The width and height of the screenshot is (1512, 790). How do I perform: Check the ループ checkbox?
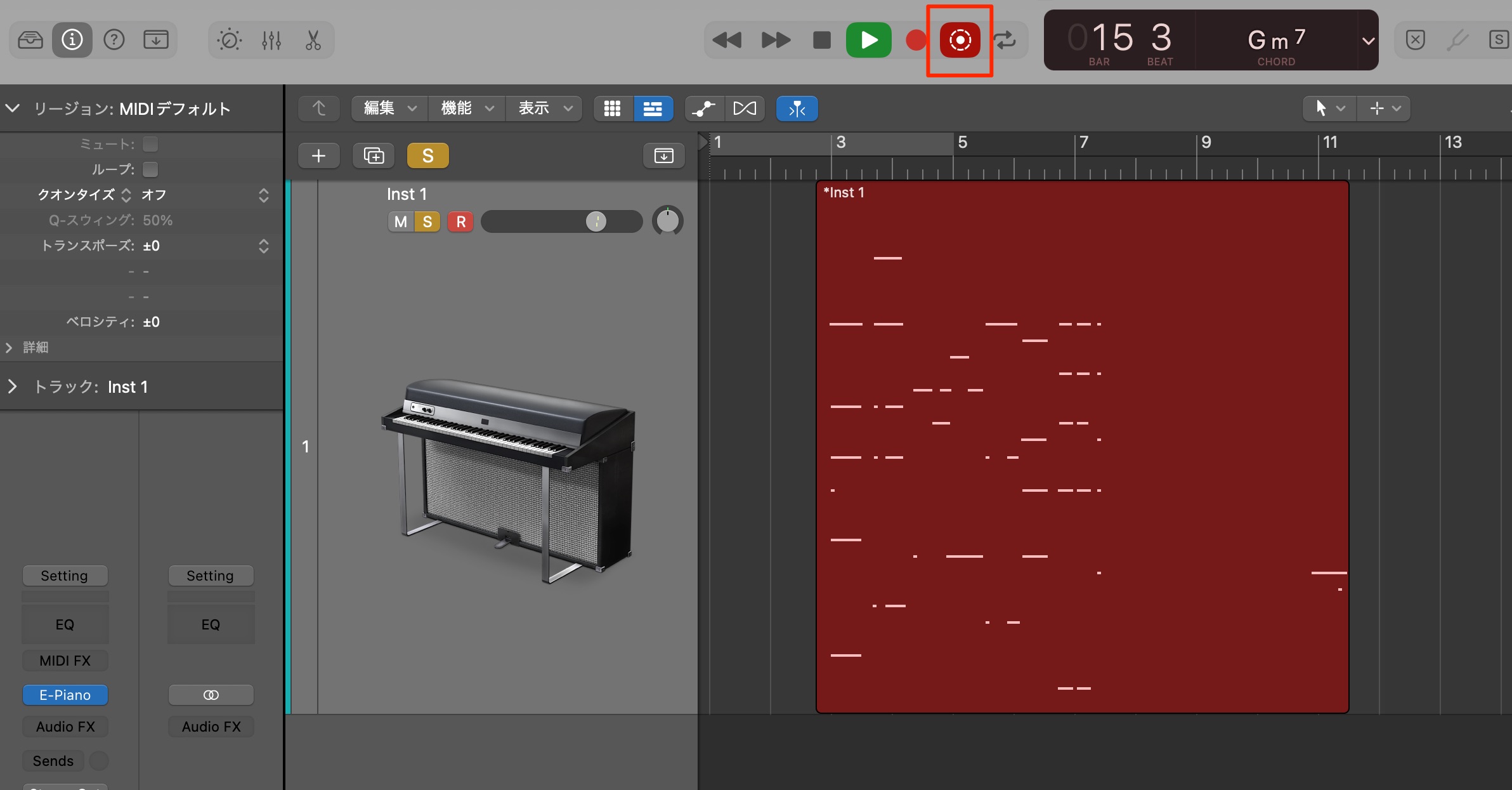[150, 169]
